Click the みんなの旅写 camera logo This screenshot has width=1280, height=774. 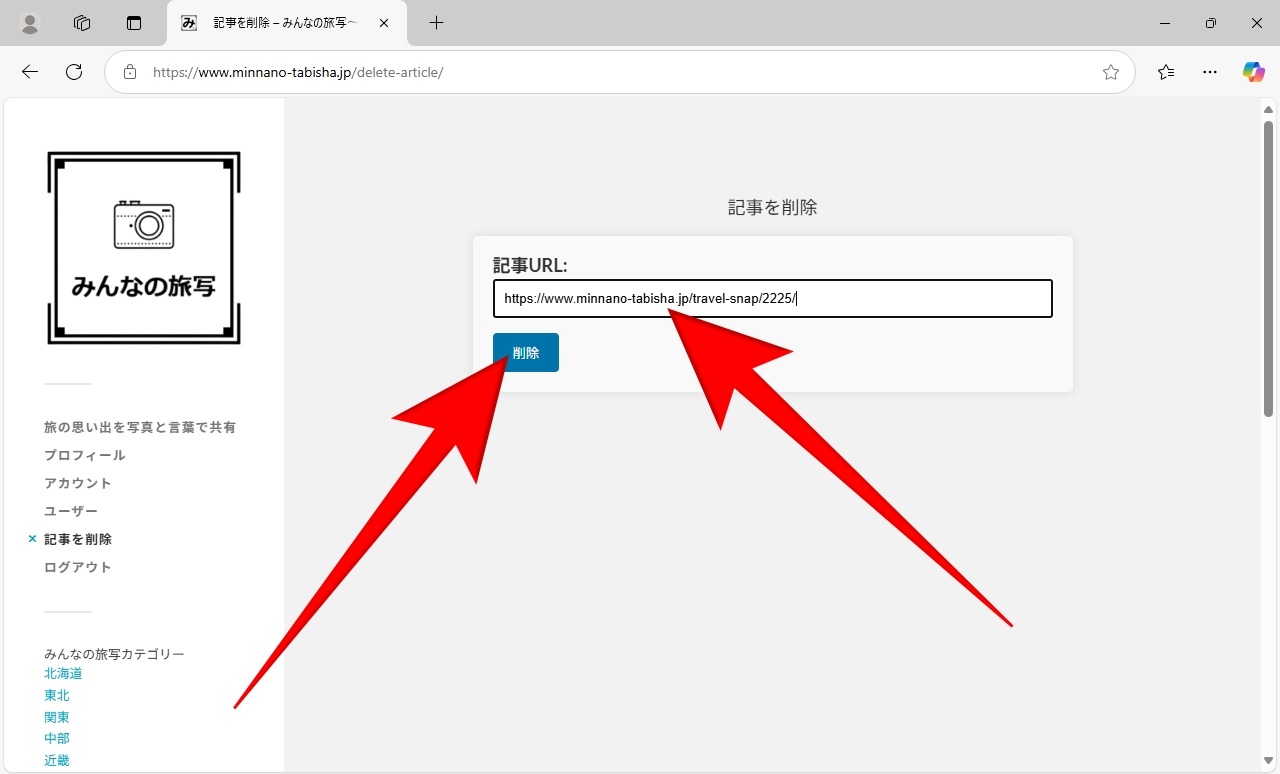tap(144, 248)
